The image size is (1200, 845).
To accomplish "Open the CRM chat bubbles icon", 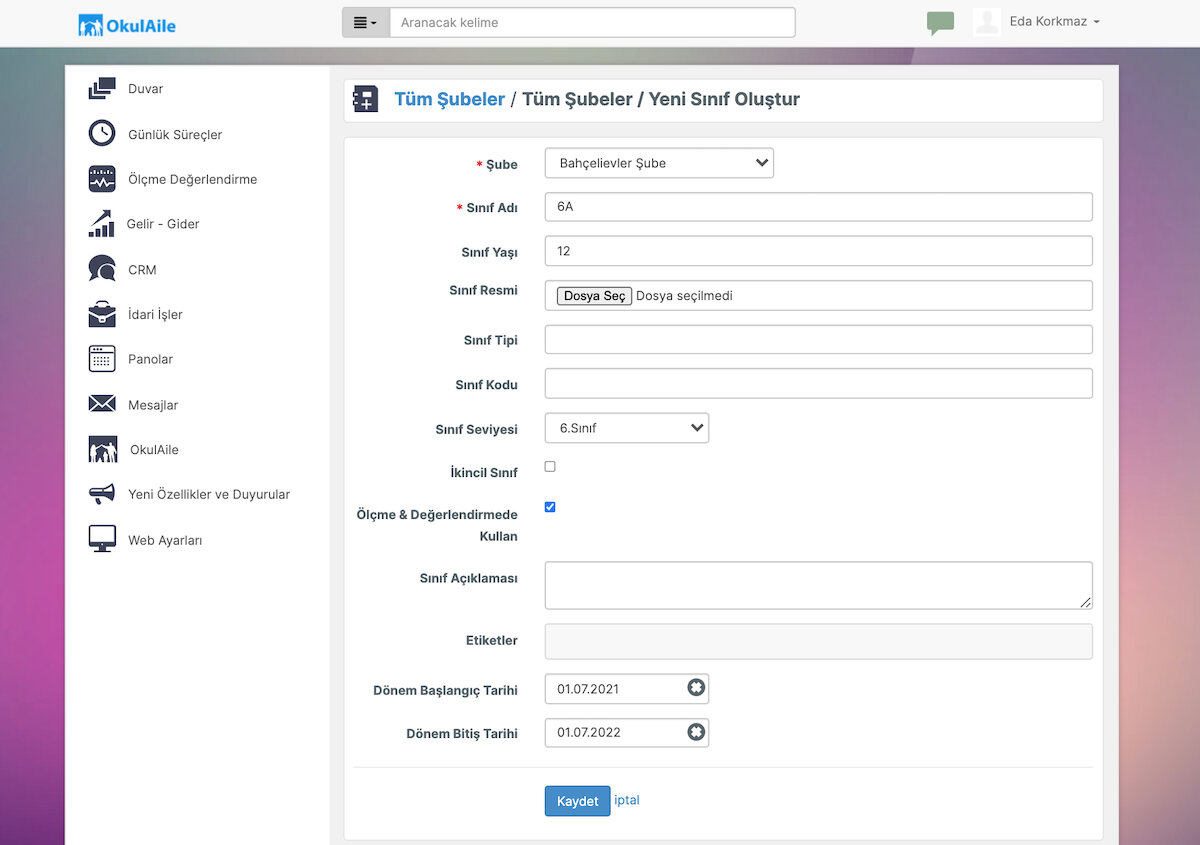I will (x=102, y=269).
